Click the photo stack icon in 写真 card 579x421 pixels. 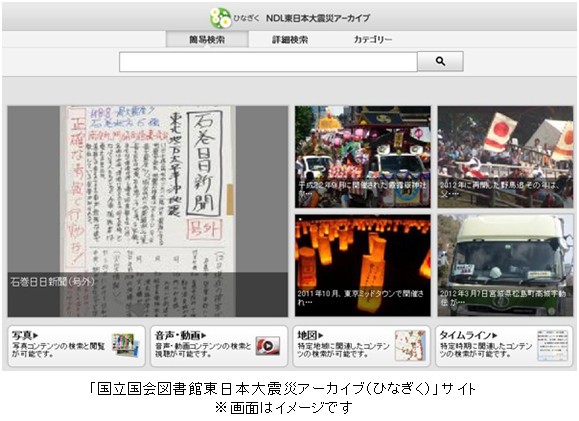(126, 345)
